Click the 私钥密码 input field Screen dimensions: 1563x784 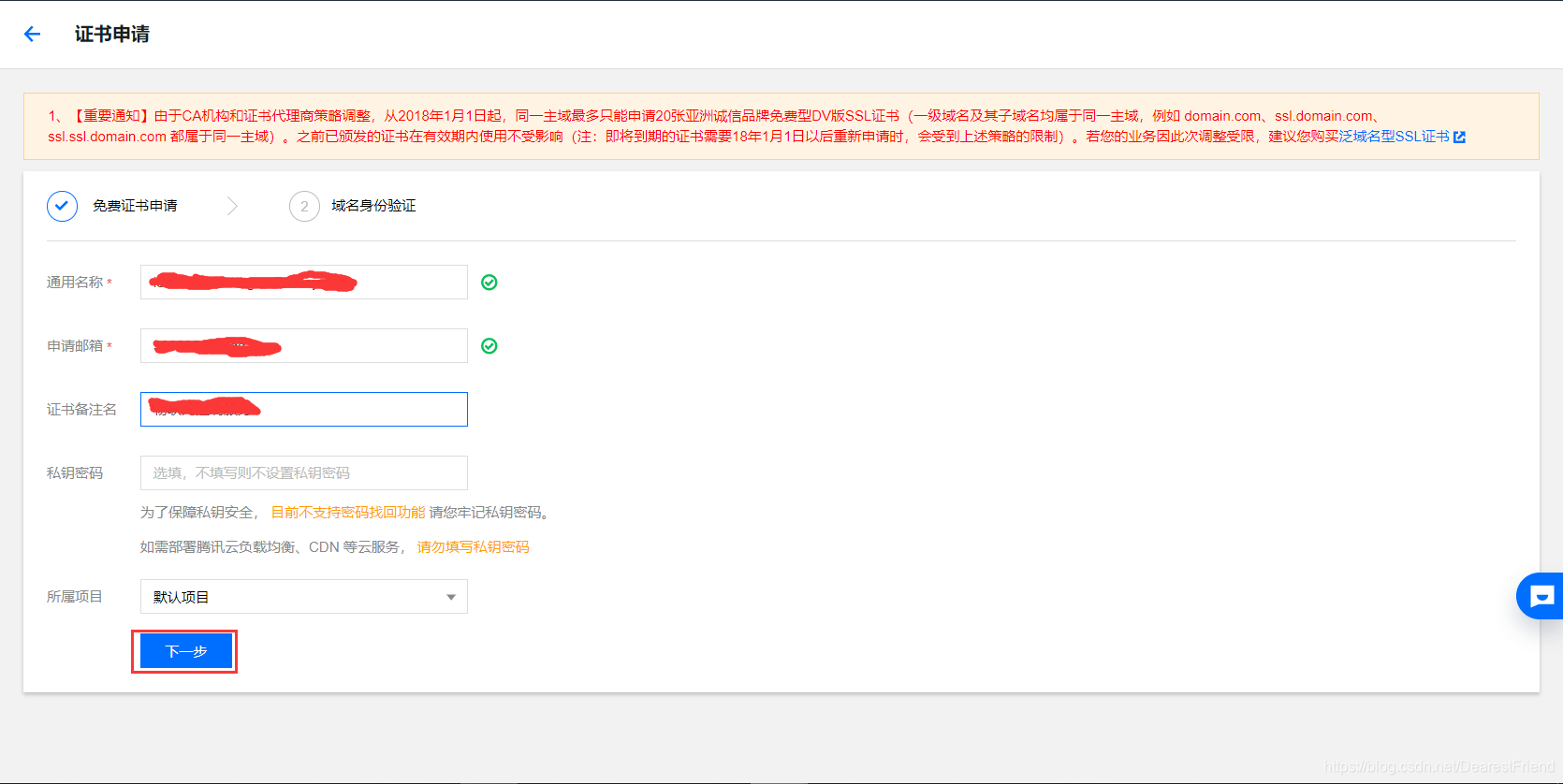(304, 473)
